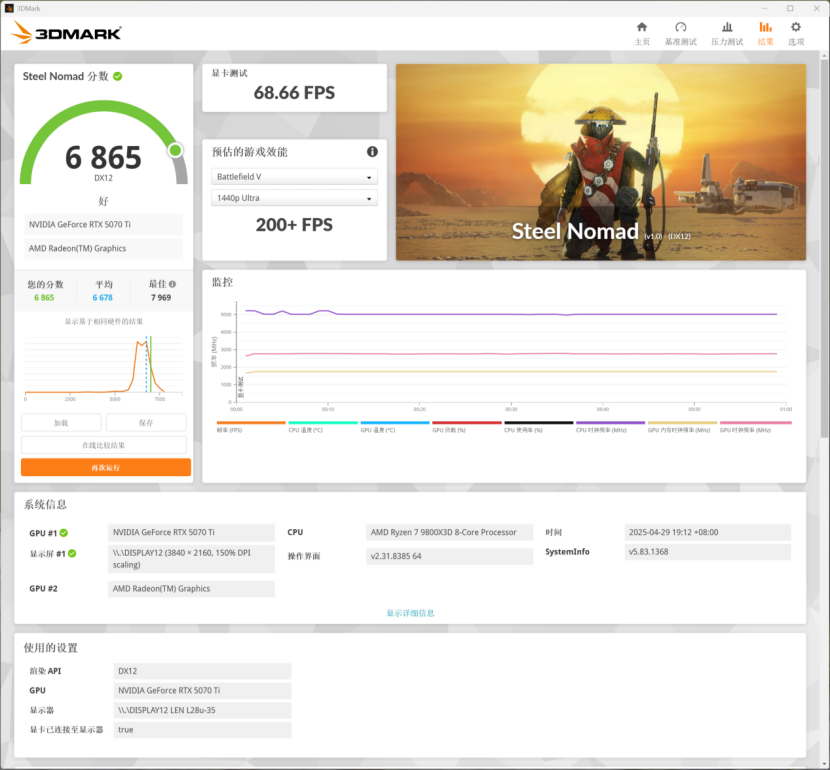Open the Home (主页) tab

642,33
